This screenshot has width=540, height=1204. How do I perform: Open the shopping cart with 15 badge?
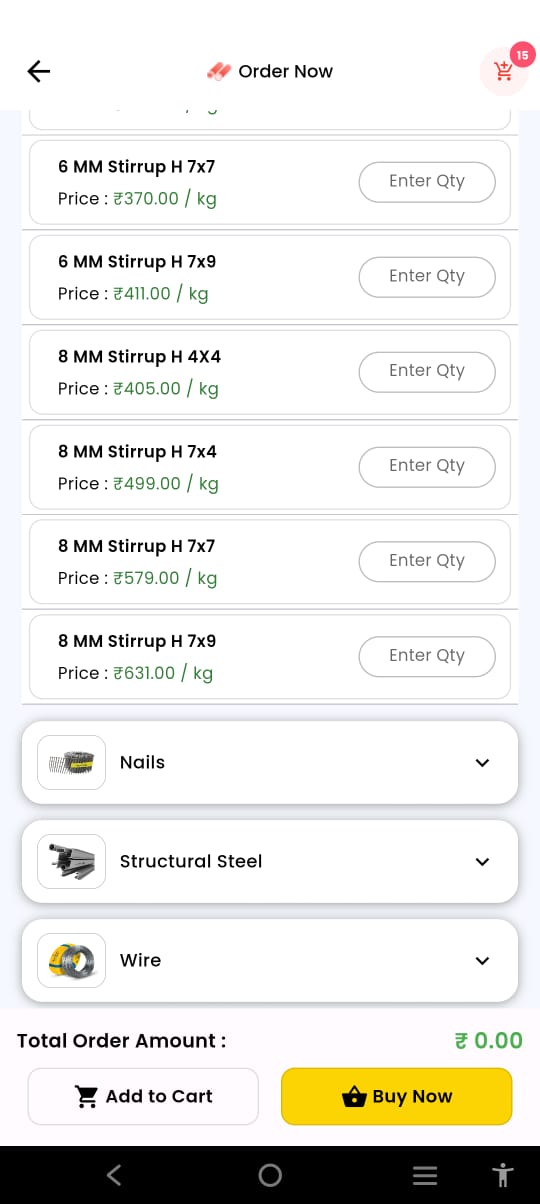click(x=504, y=72)
